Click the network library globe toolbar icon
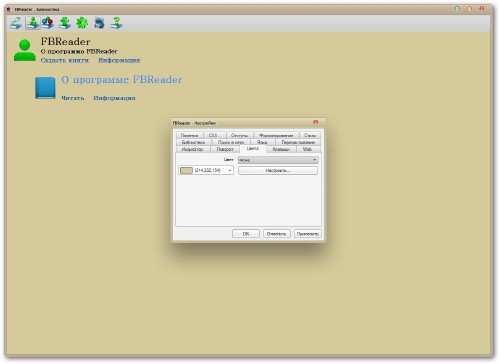The image size is (500, 364). [99, 23]
